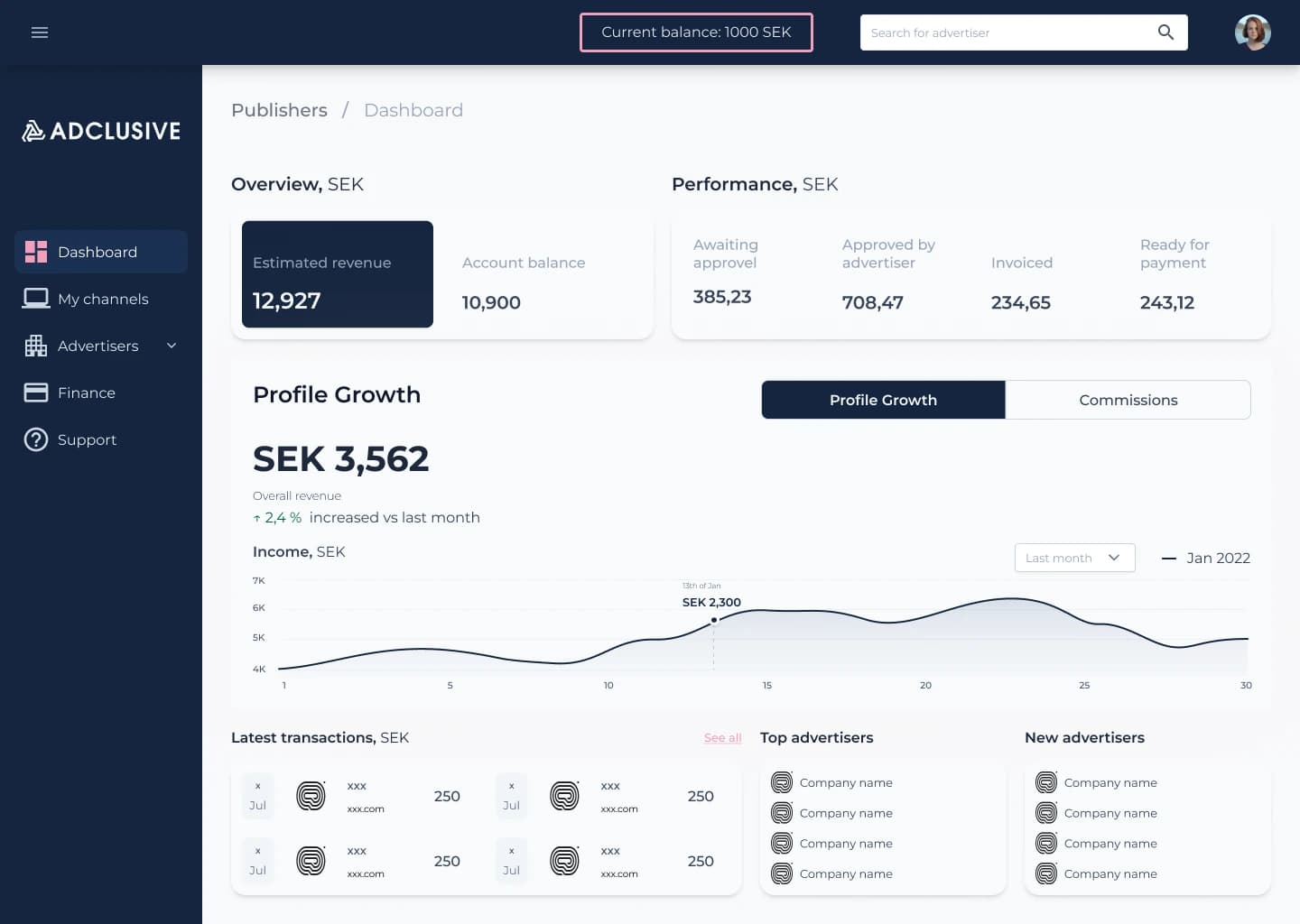
Task: Click the Current balance: 1000 SEK box
Action: (x=696, y=32)
